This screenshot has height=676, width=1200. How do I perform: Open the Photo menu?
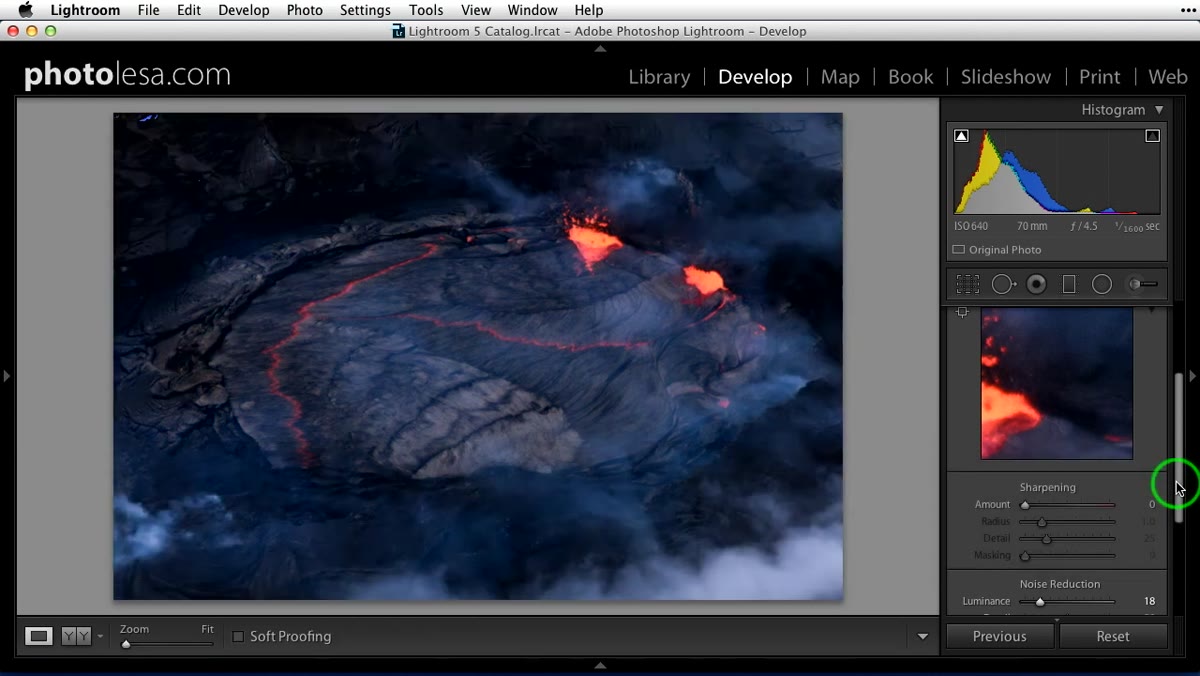click(304, 10)
